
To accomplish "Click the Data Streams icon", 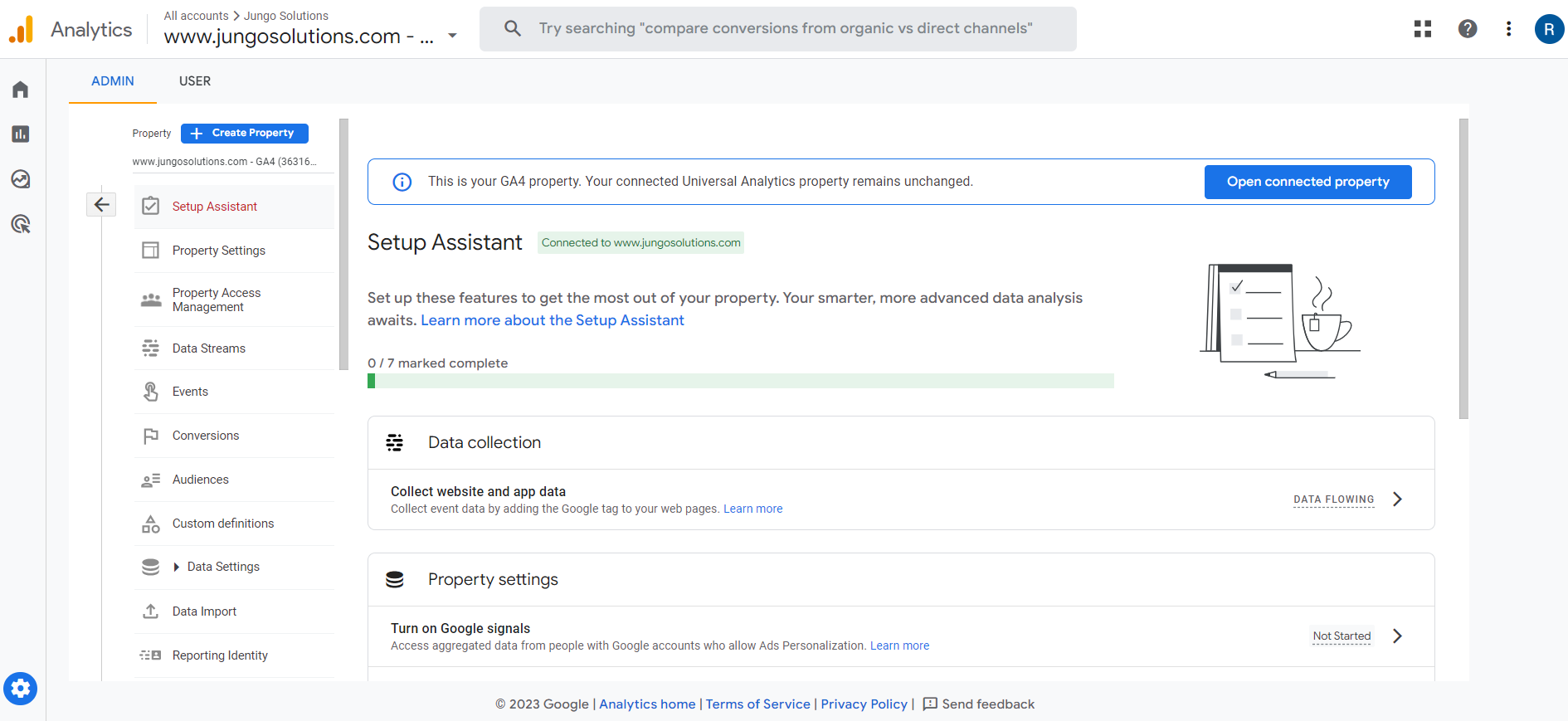I will (151, 348).
